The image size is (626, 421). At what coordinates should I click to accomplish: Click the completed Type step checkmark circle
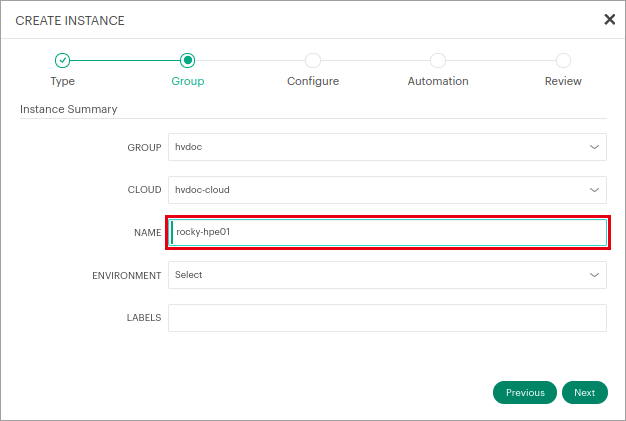pyautogui.click(x=62, y=60)
